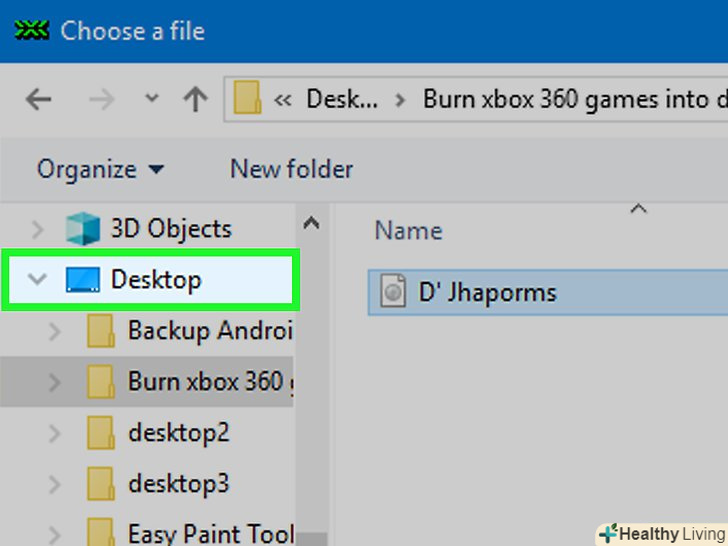Click the application icon in title bar

pyautogui.click(x=32, y=30)
